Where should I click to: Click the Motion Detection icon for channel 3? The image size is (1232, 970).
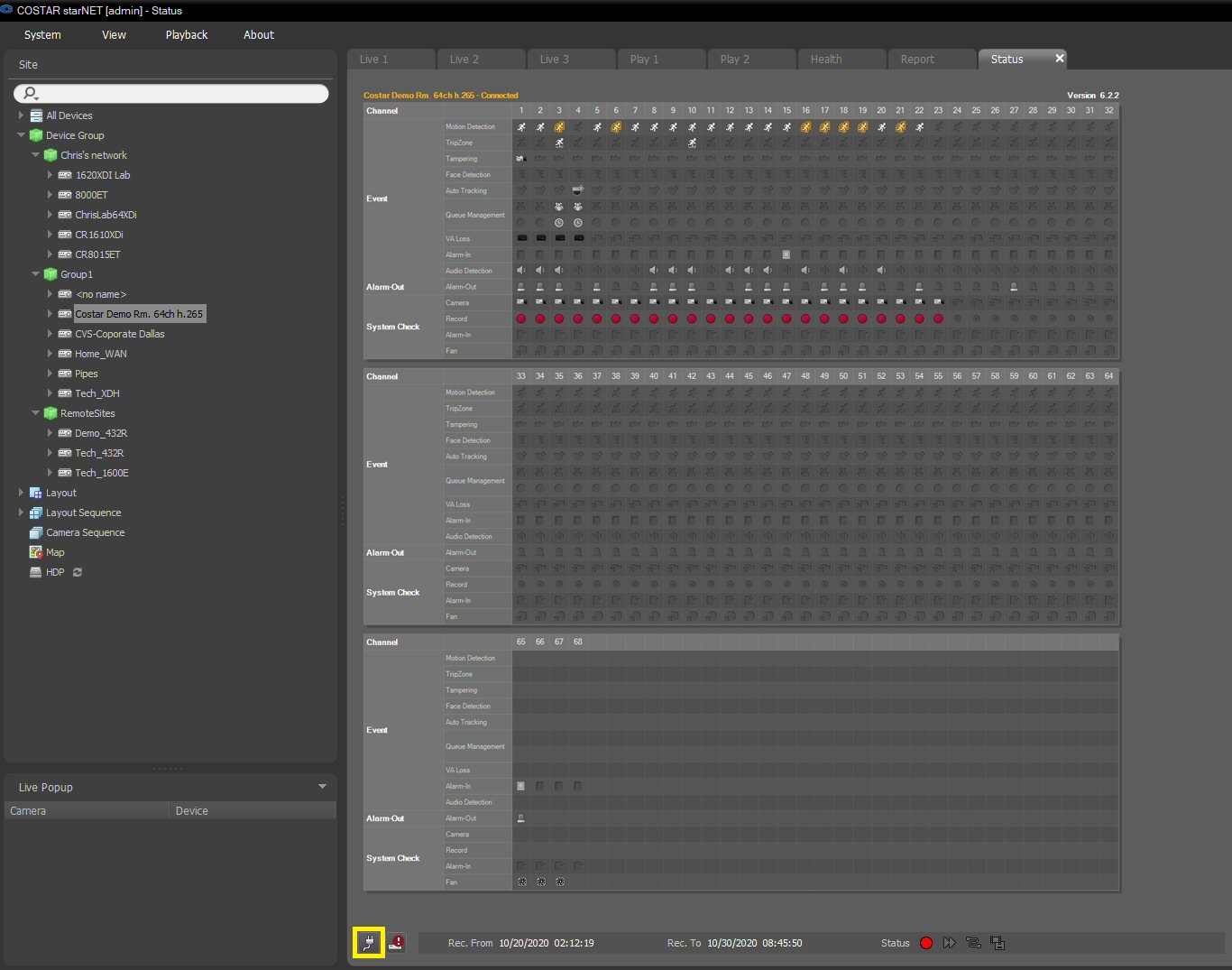[x=559, y=127]
